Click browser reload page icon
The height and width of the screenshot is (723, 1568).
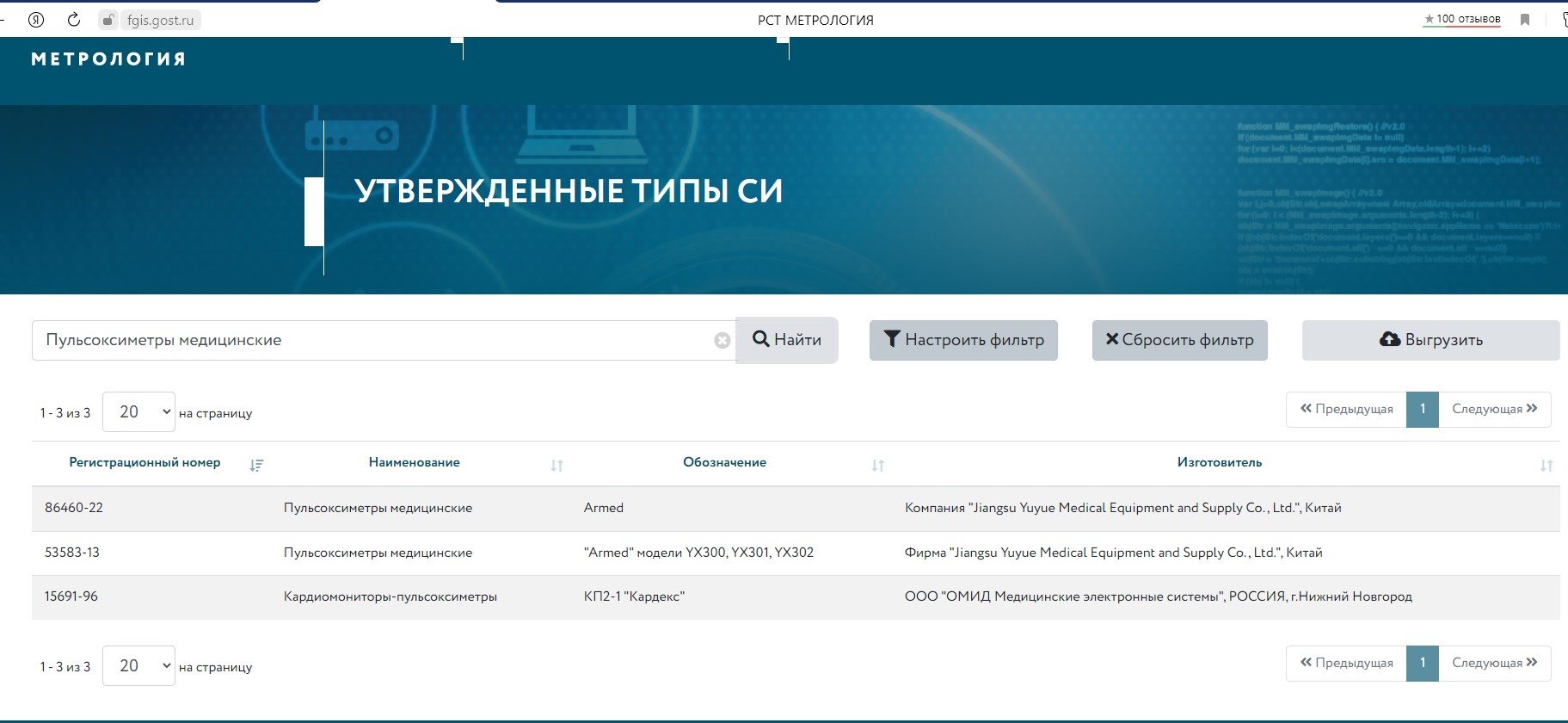click(x=74, y=20)
